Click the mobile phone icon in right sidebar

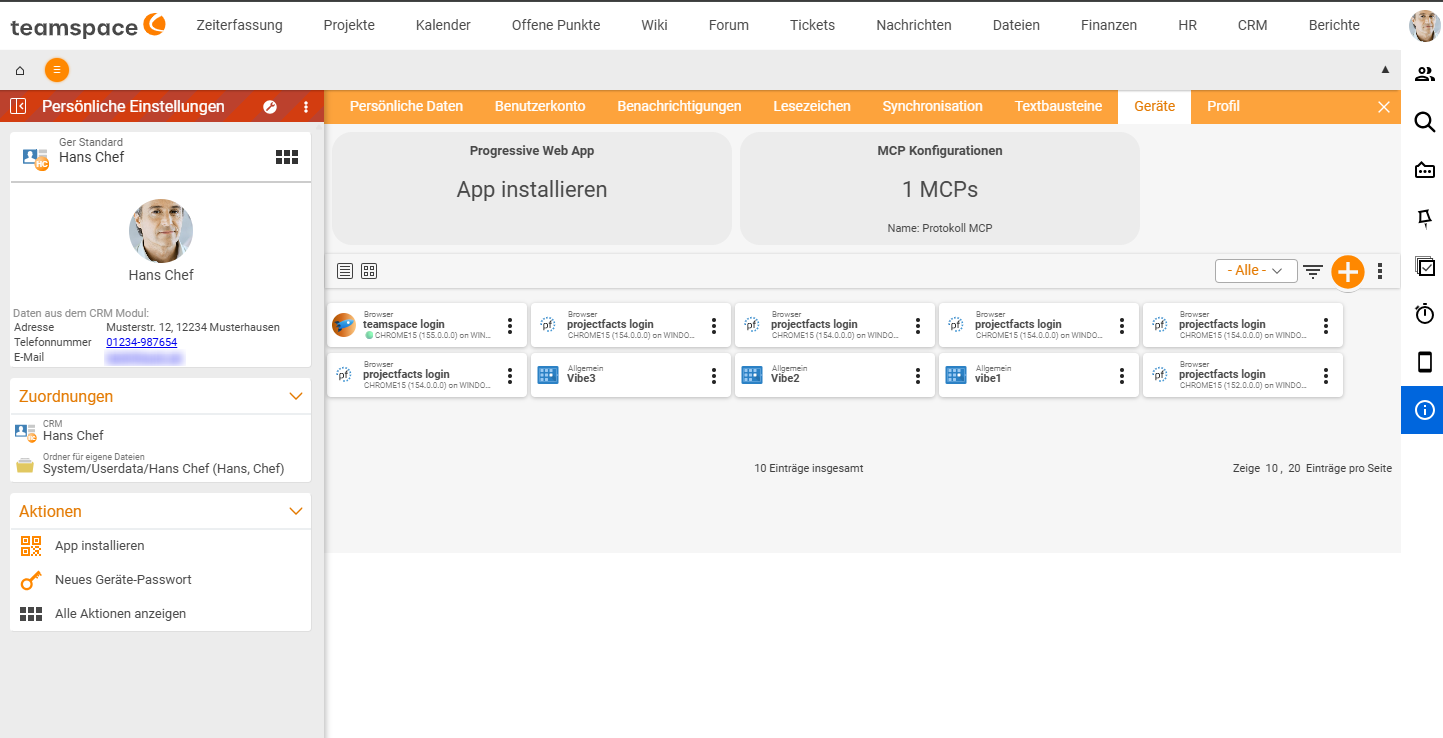coord(1425,362)
